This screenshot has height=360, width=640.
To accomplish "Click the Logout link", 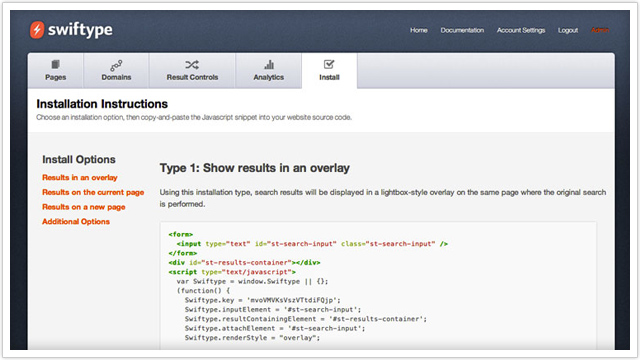I will coord(568,30).
